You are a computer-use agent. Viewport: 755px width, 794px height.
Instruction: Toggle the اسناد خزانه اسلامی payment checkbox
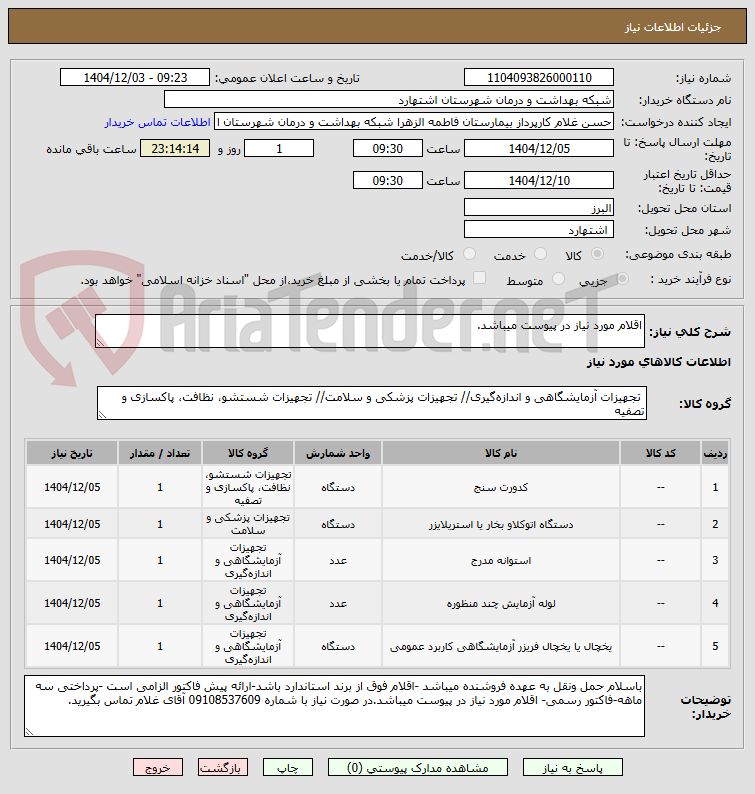click(479, 278)
